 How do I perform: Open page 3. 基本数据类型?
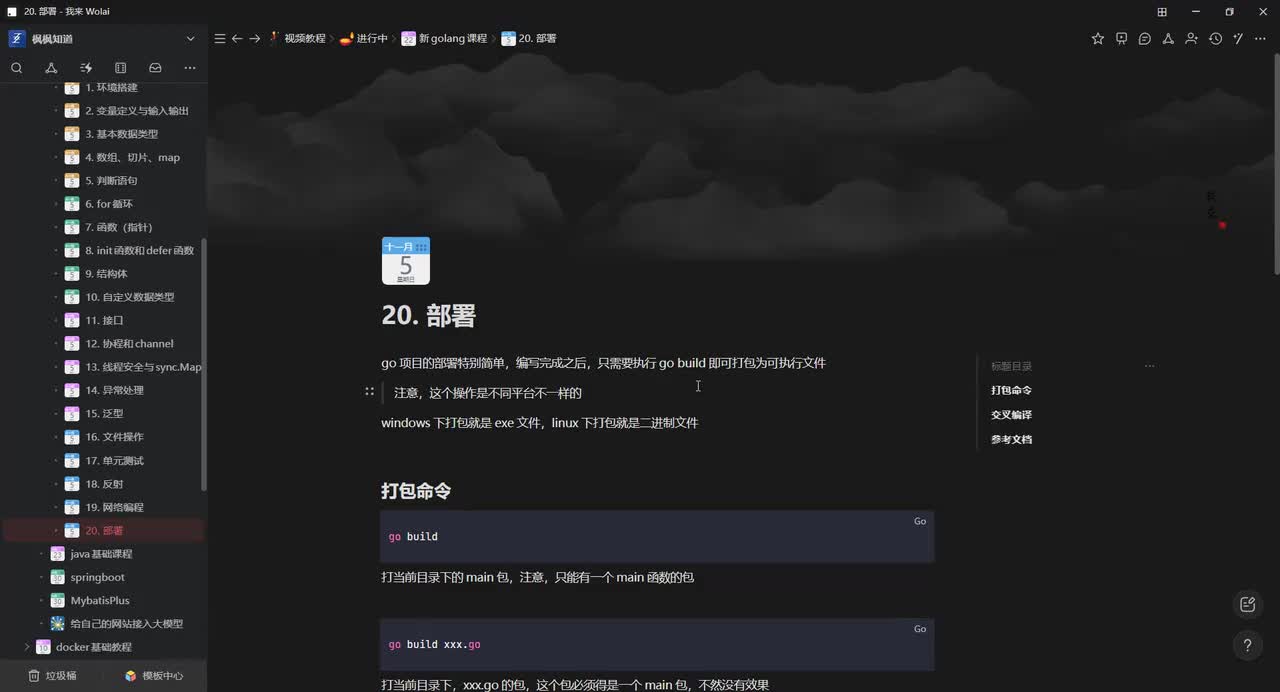coord(122,134)
